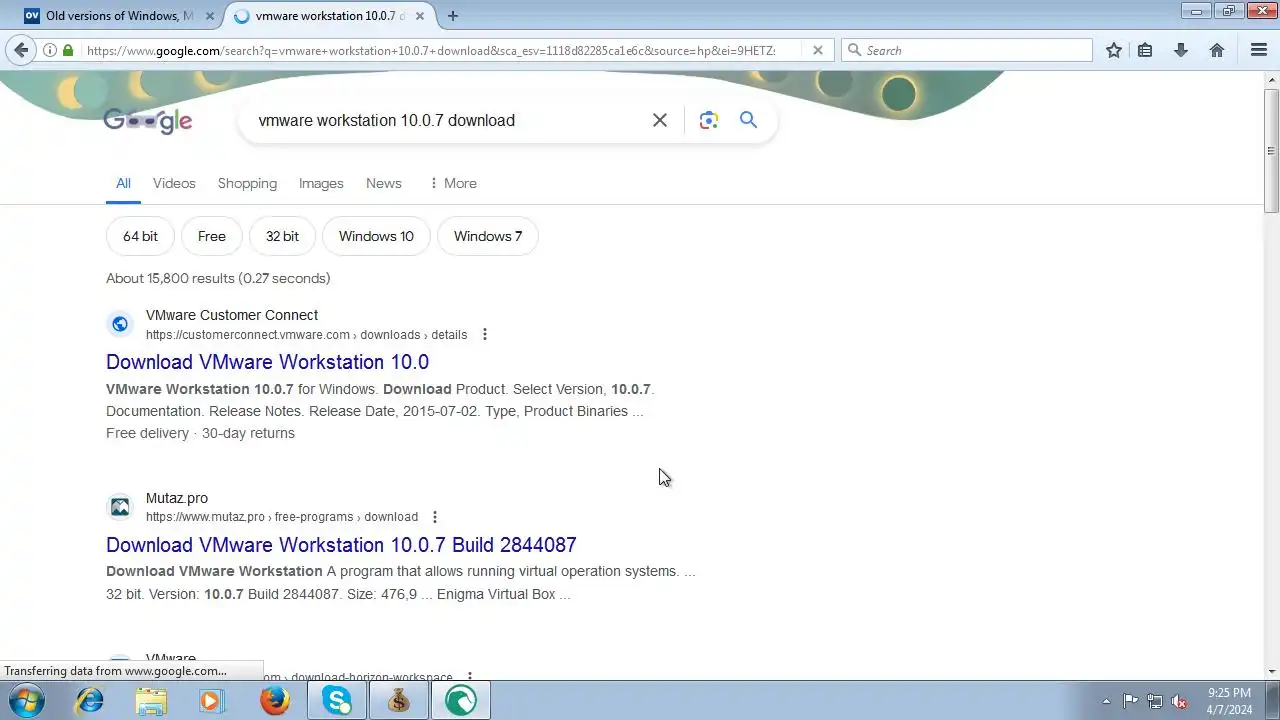Click the page vertical scrollbar thumb
This screenshot has height=720, width=1280.
pos(1271,152)
